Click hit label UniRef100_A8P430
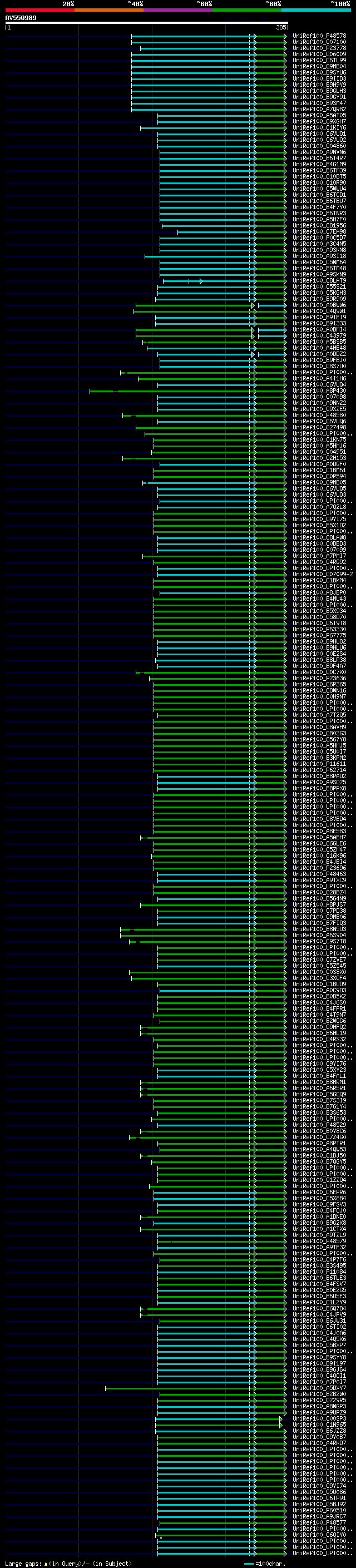356x1568 pixels. pos(319,391)
